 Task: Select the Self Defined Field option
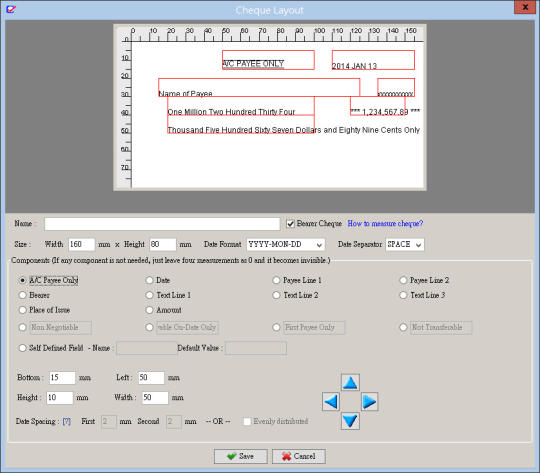pos(22,348)
